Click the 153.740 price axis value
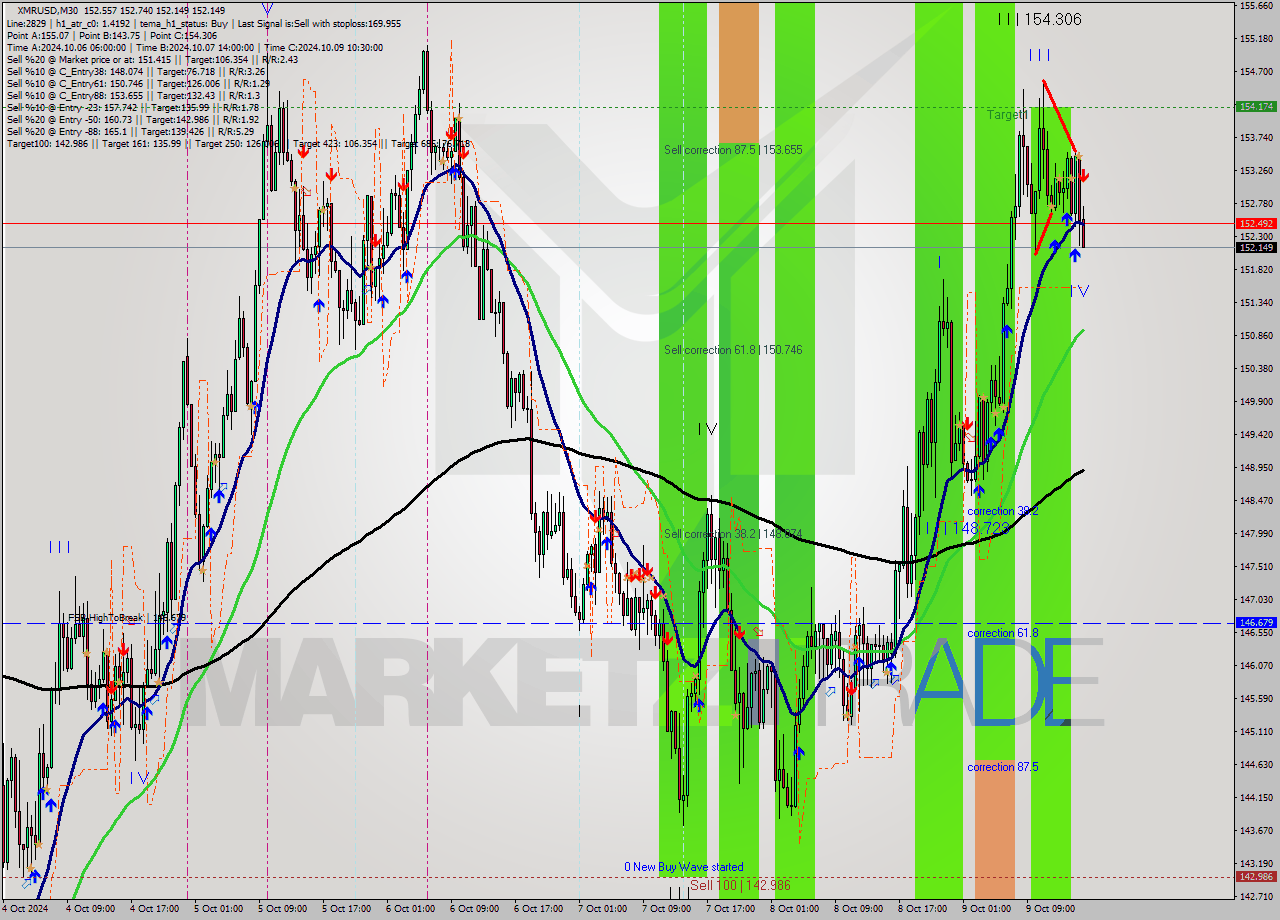 [x=1256, y=138]
